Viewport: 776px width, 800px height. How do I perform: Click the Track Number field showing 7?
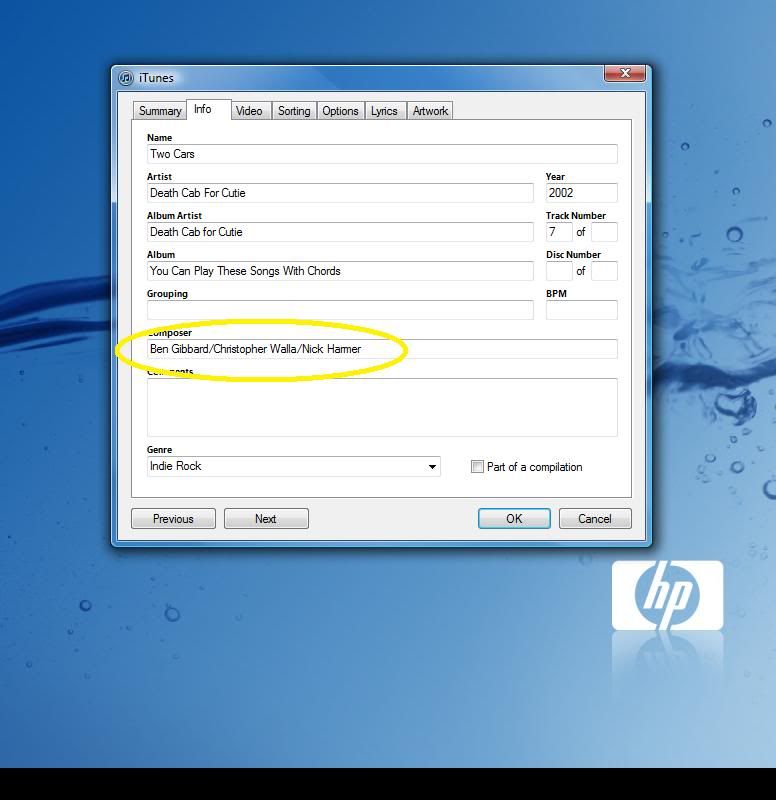click(x=559, y=232)
